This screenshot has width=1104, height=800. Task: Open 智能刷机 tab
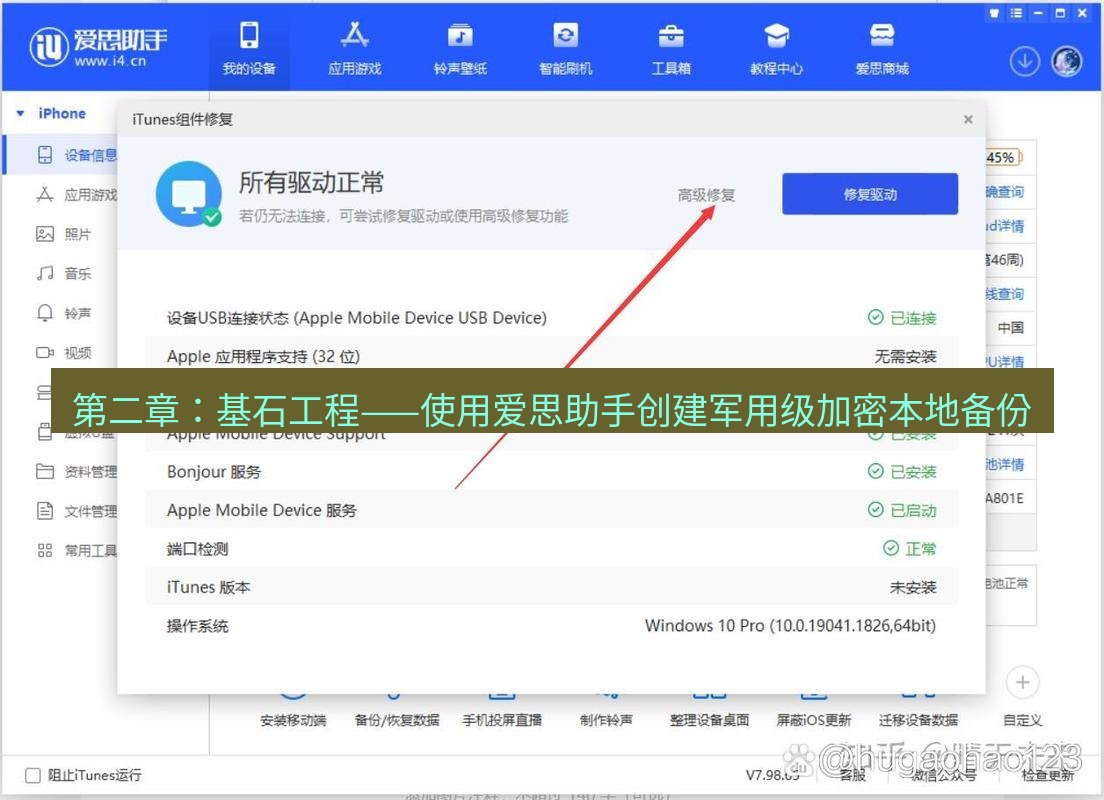pyautogui.click(x=565, y=48)
